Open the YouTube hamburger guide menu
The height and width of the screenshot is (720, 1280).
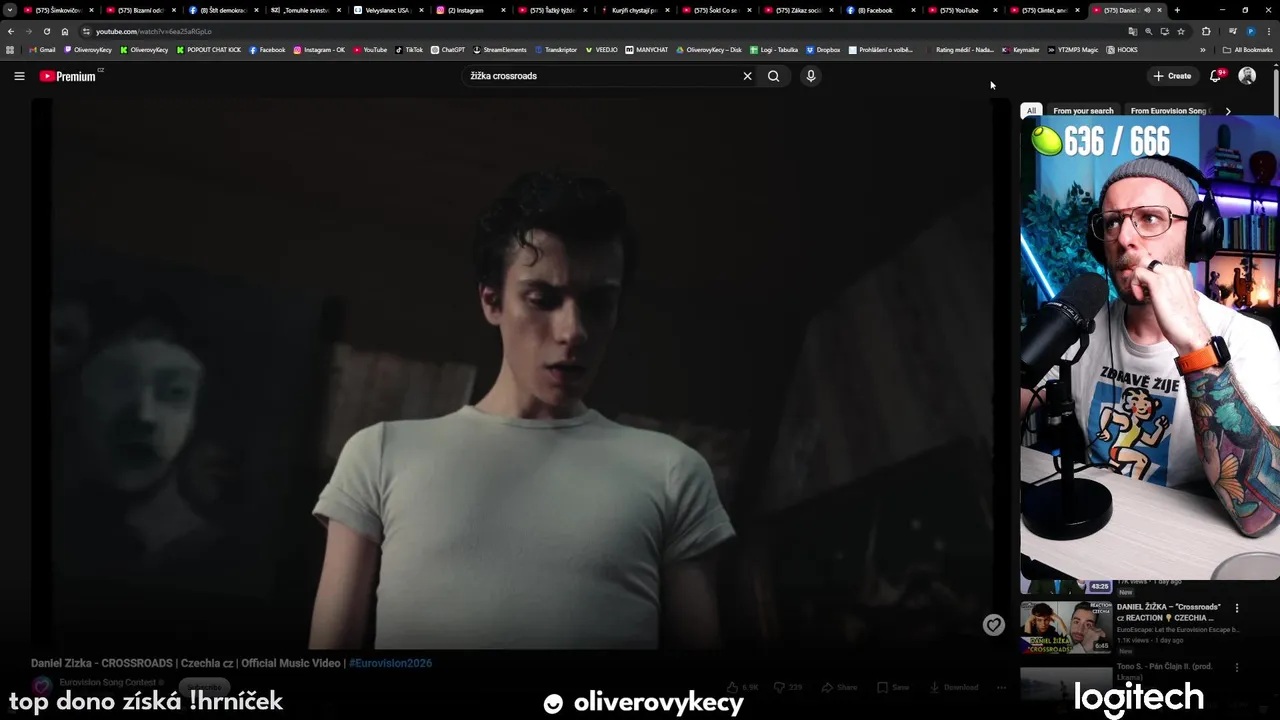click(19, 76)
